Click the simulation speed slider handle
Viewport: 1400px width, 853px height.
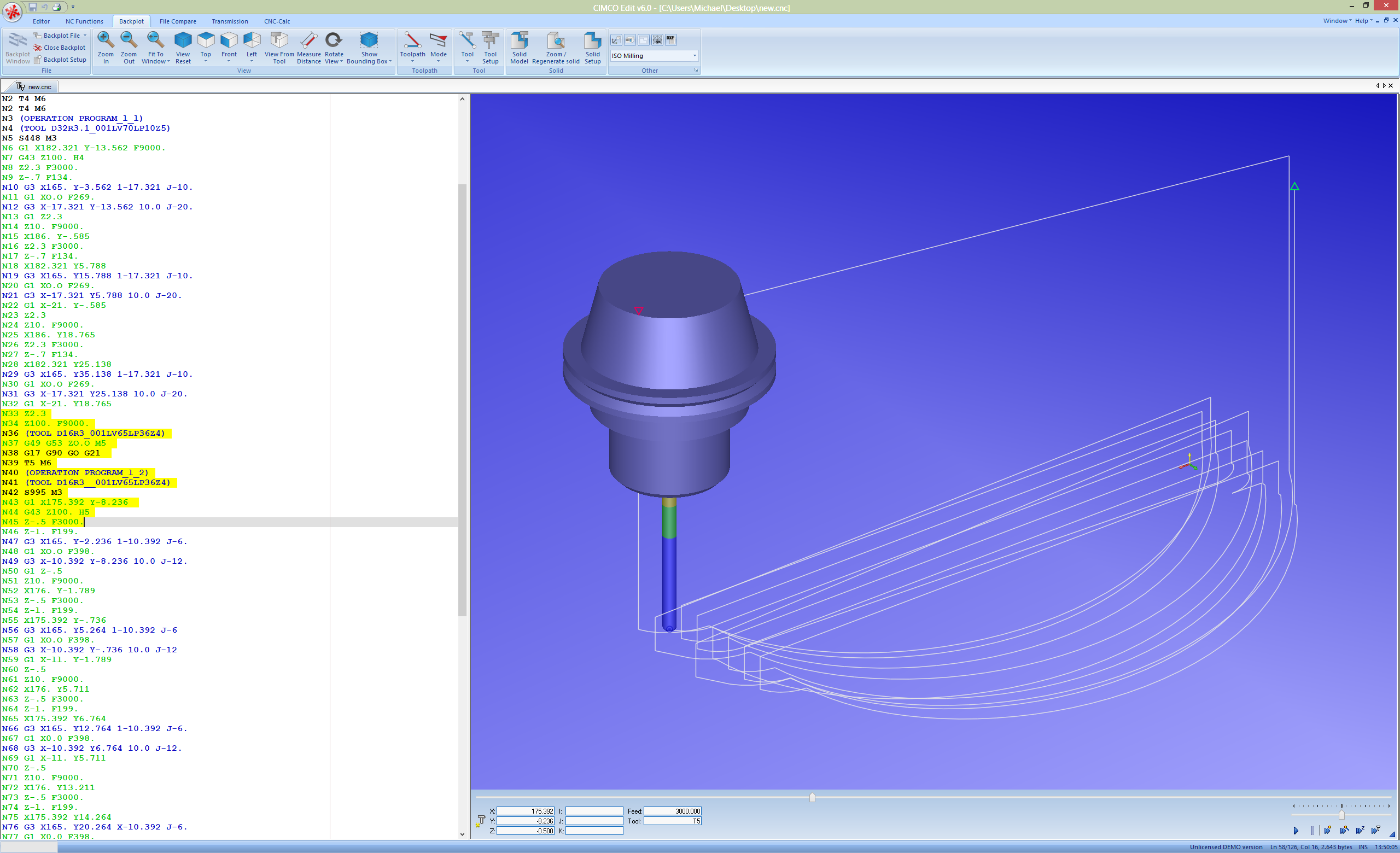click(1341, 814)
